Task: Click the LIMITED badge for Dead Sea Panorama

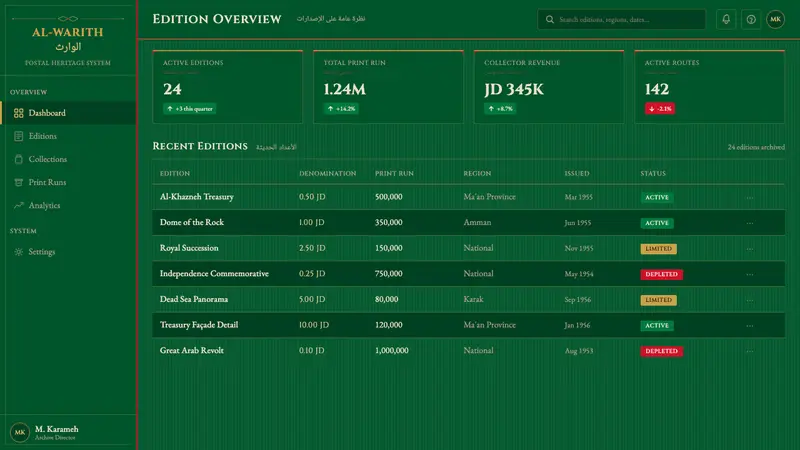Action: click(659, 300)
